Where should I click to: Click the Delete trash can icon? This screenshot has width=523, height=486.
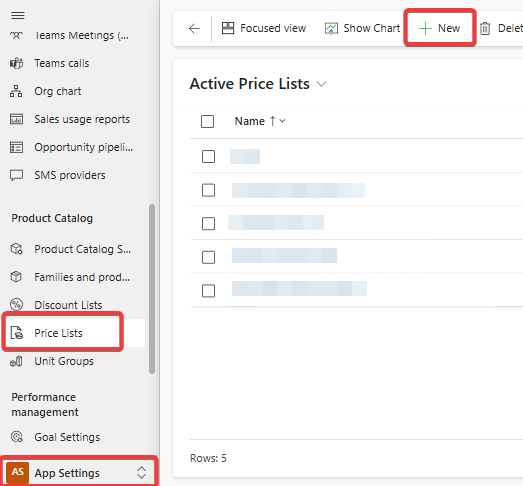point(485,28)
